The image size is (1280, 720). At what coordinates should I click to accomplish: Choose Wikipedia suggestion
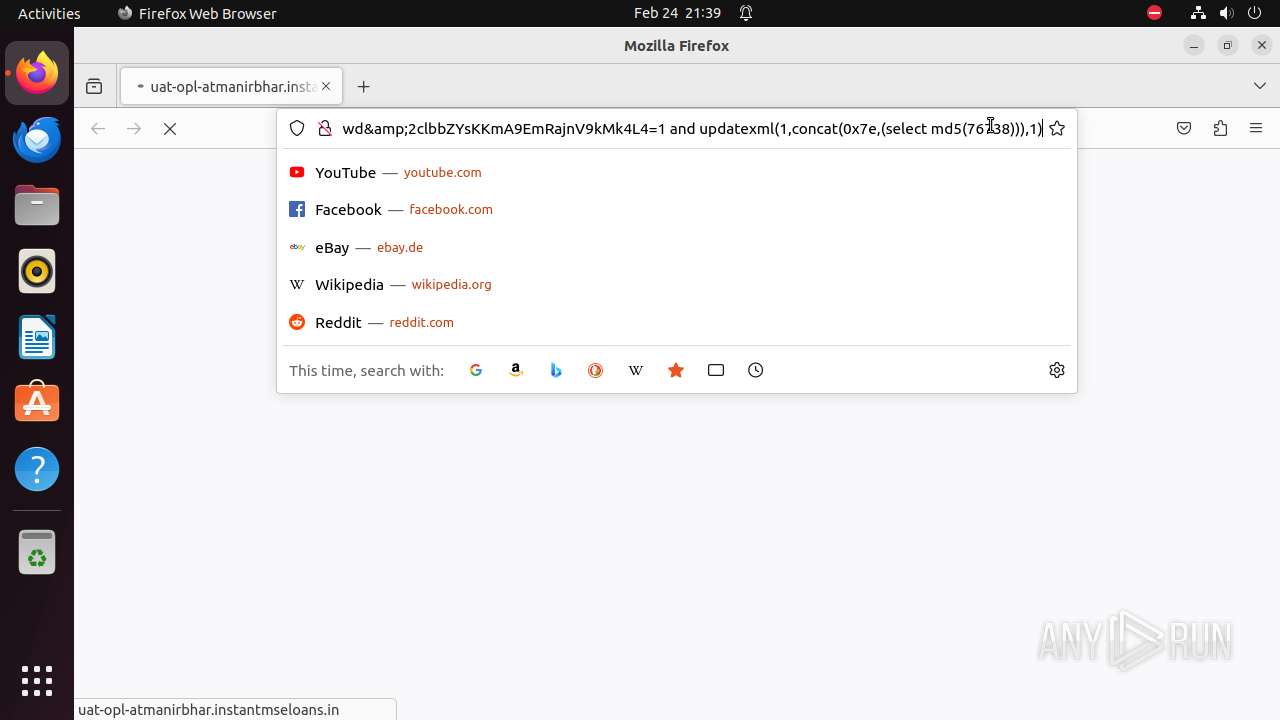677,284
